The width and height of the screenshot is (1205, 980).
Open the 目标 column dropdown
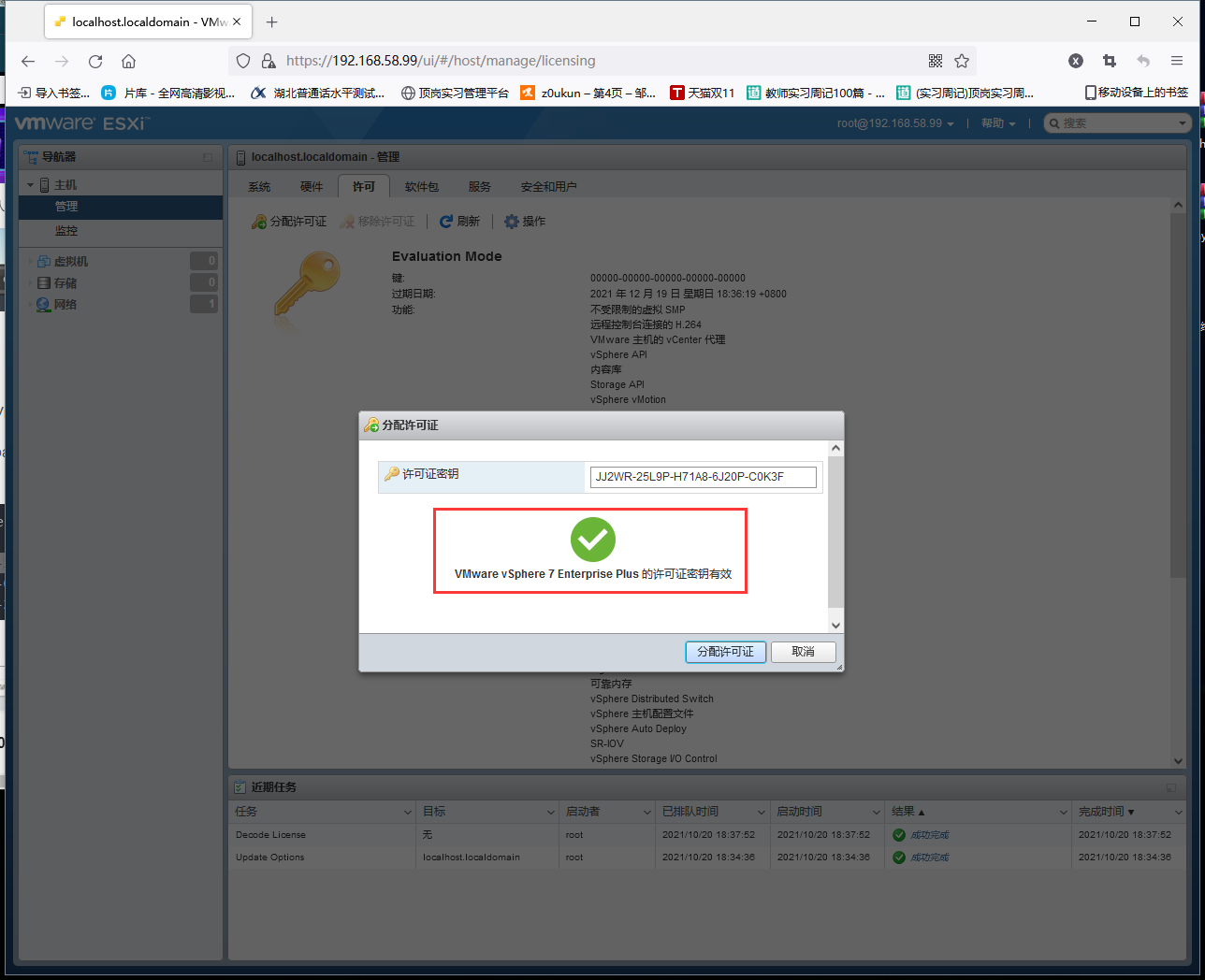click(x=551, y=812)
